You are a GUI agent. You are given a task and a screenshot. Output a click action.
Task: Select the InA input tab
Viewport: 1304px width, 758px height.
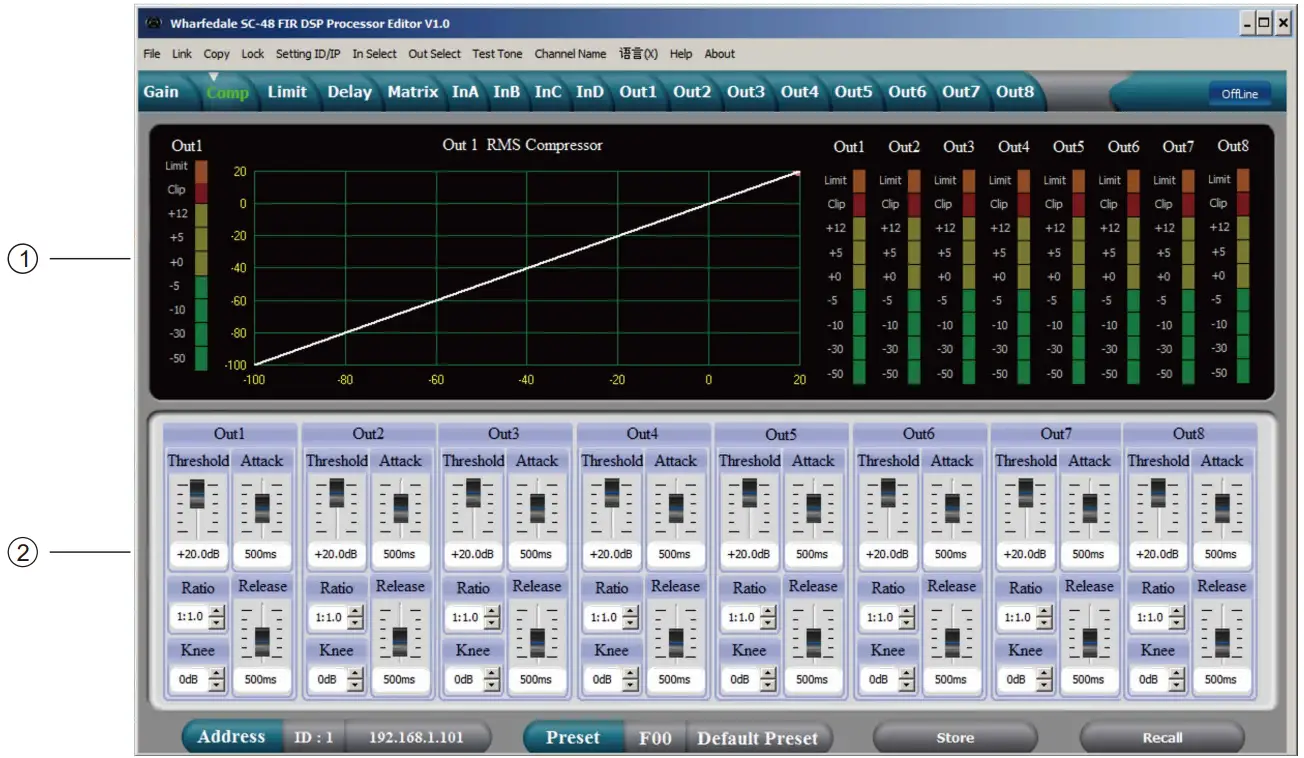pos(465,92)
